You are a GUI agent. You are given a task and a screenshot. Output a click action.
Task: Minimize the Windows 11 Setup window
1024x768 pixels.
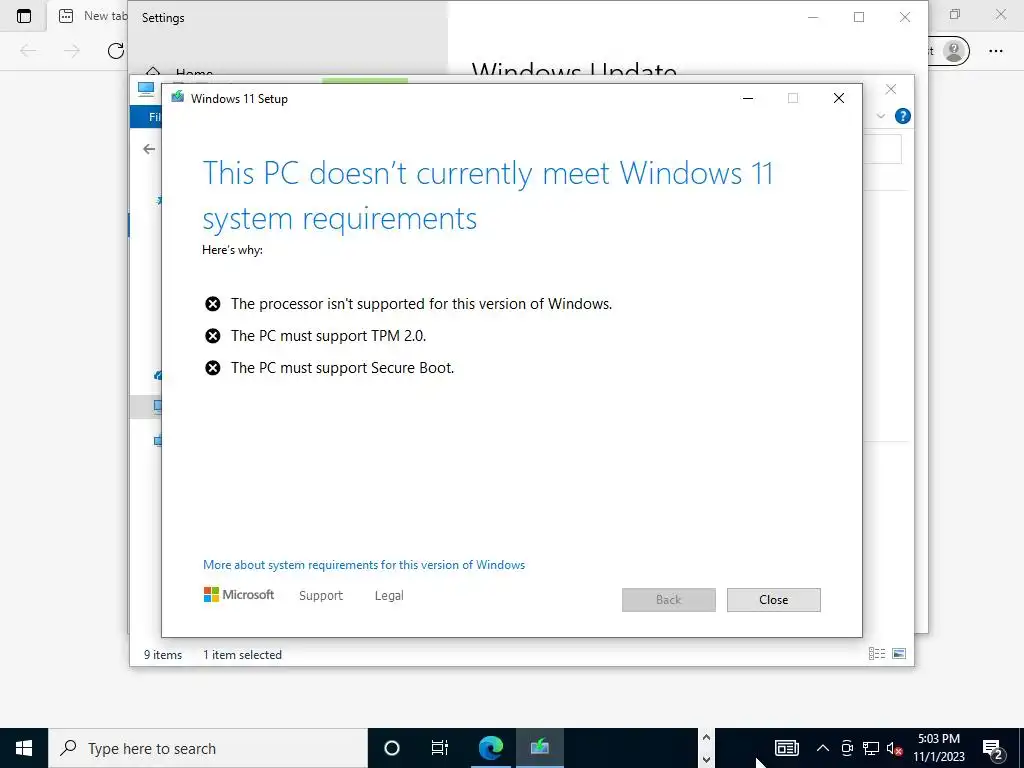click(x=748, y=98)
